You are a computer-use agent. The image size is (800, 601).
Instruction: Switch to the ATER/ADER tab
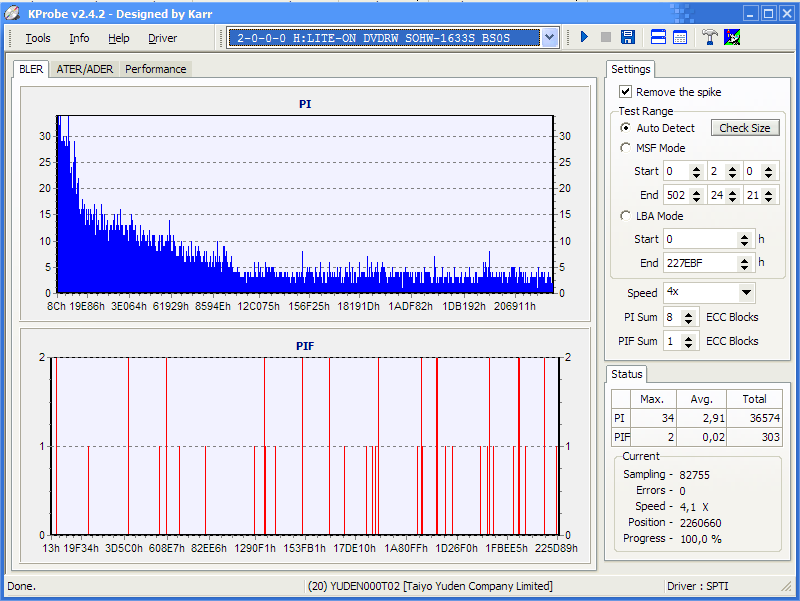coord(85,69)
